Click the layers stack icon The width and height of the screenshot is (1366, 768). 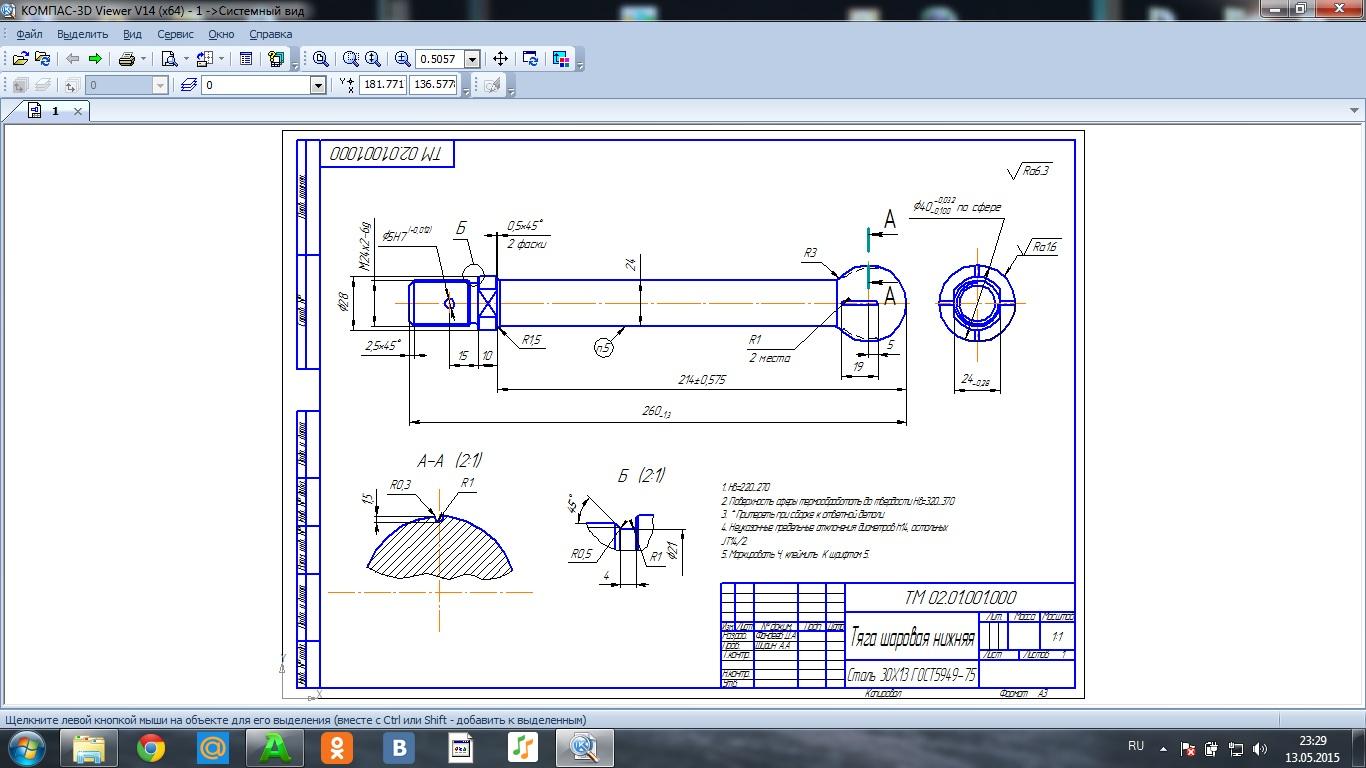(x=188, y=85)
